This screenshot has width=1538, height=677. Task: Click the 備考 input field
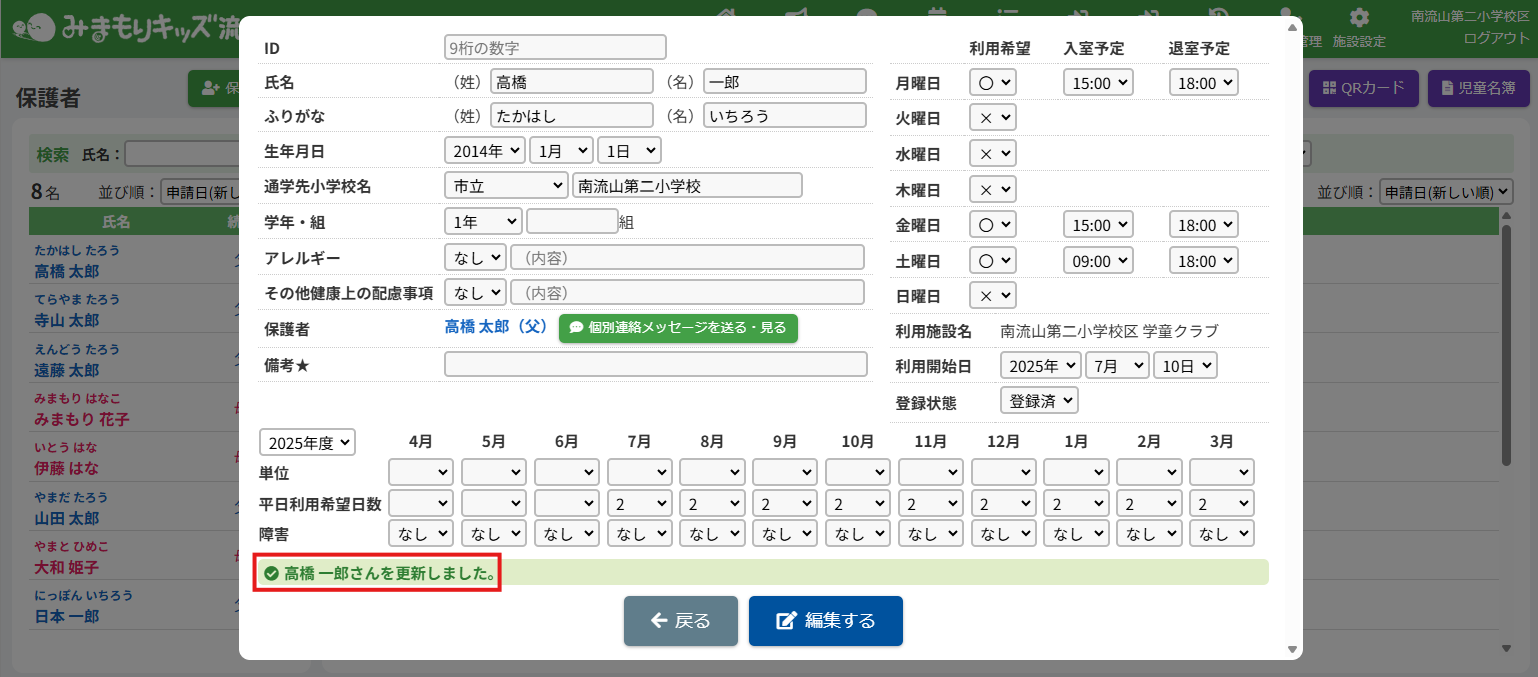coord(655,364)
